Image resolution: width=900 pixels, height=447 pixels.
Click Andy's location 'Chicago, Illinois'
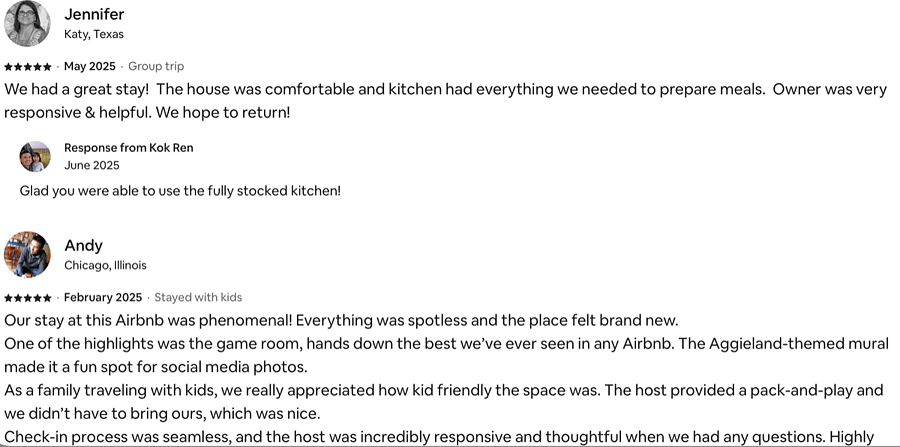(106, 265)
